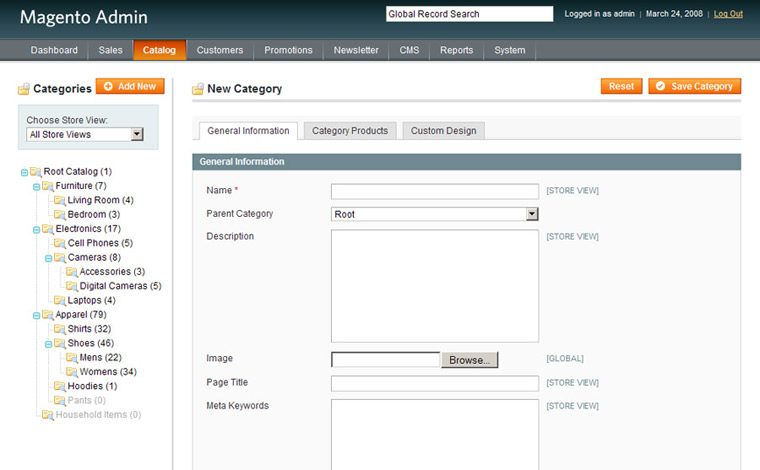Click the Log Out link

point(728,14)
